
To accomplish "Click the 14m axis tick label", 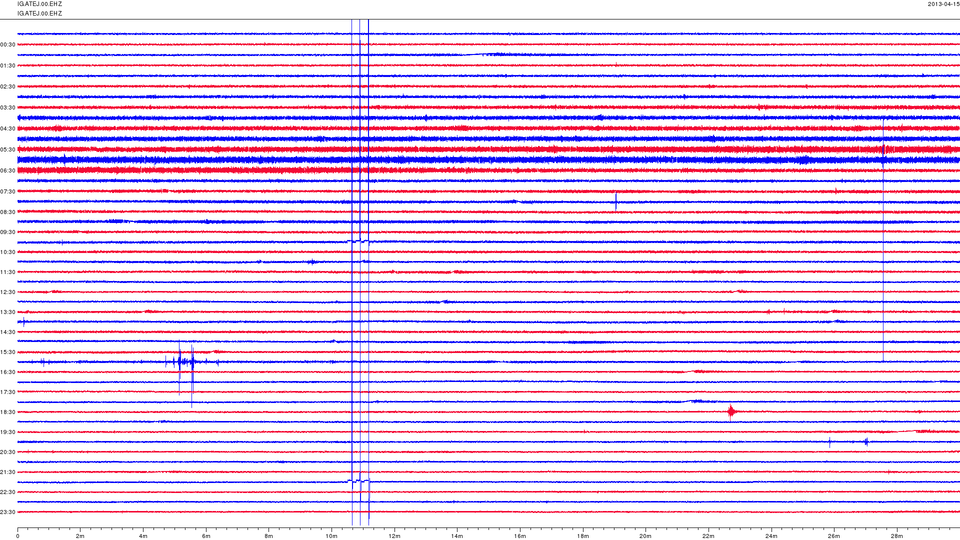I will [457, 536].
